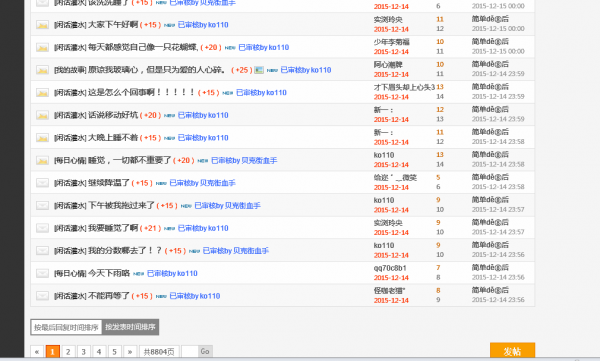Click envelope icon beside 大家下午好啊 thread
The height and width of the screenshot is (361, 600).
click(x=42, y=25)
